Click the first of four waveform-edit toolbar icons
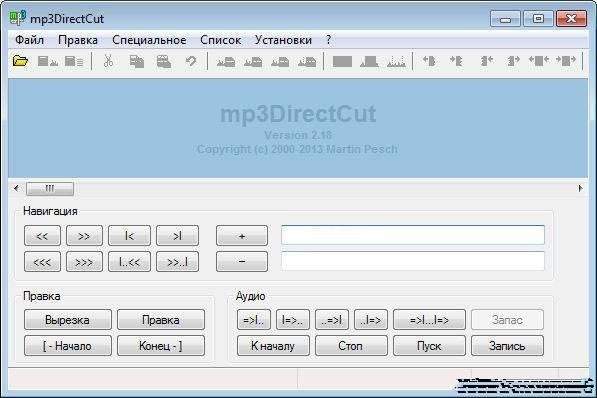Viewport: 597px width, 398px height. pyautogui.click(x=226, y=62)
